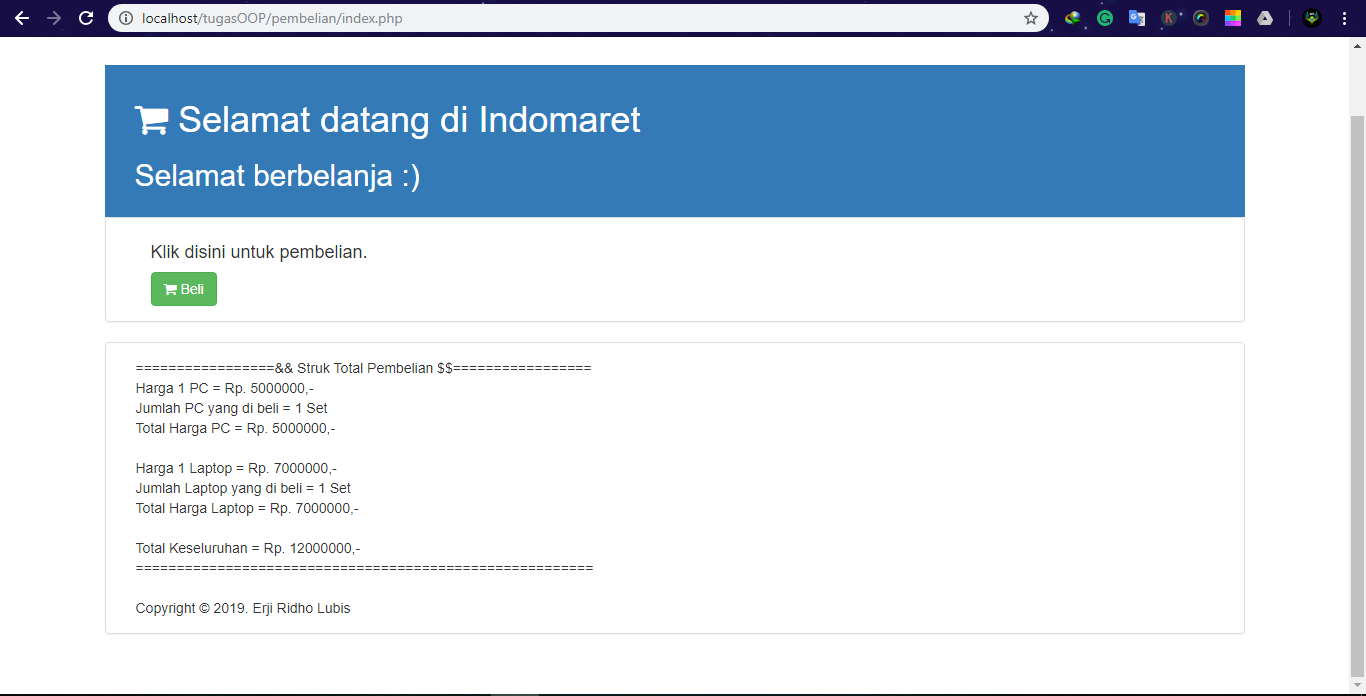Click the green Beli button
The height and width of the screenshot is (696, 1366).
tap(184, 289)
